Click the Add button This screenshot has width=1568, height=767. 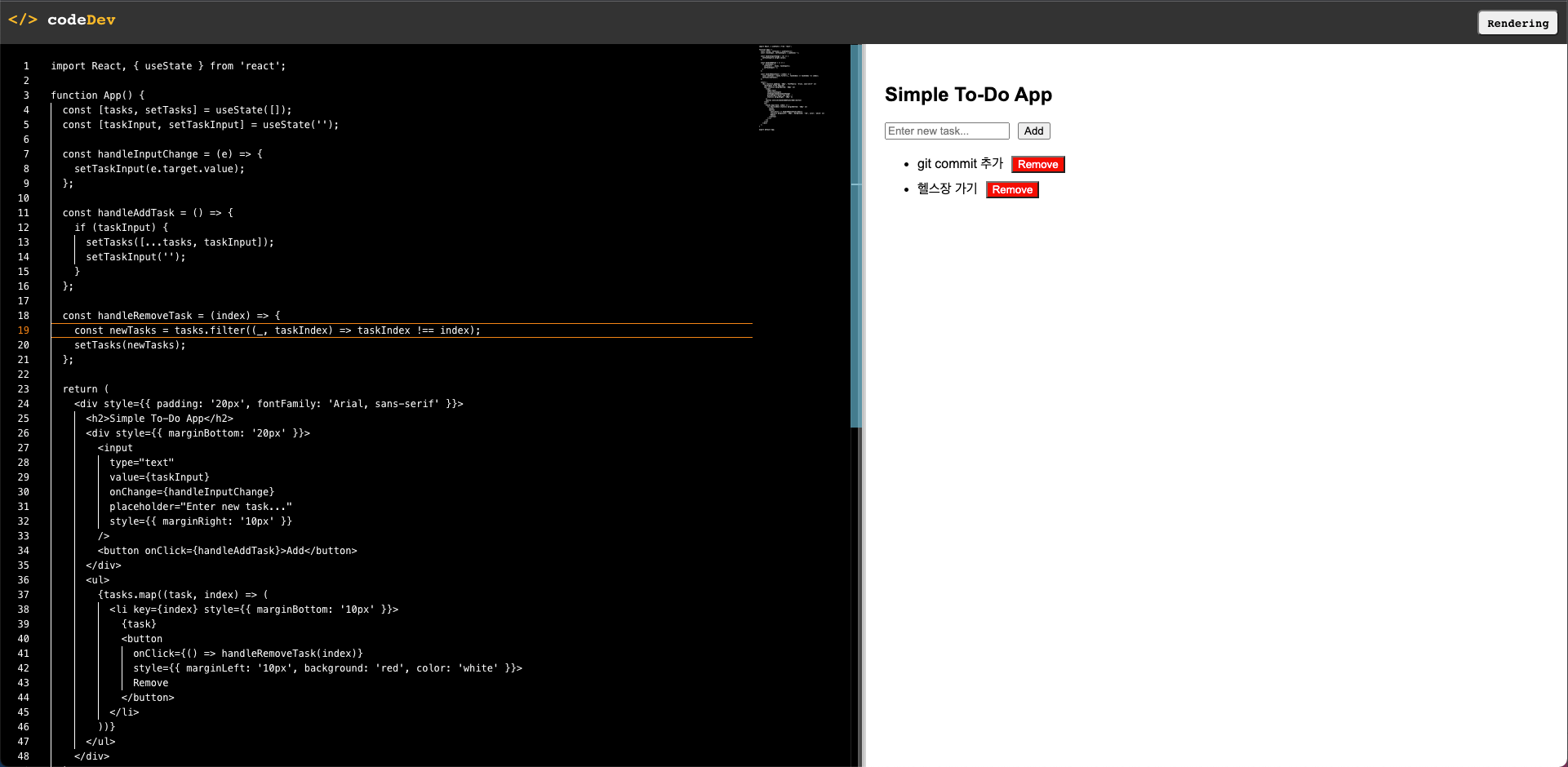click(x=1033, y=131)
